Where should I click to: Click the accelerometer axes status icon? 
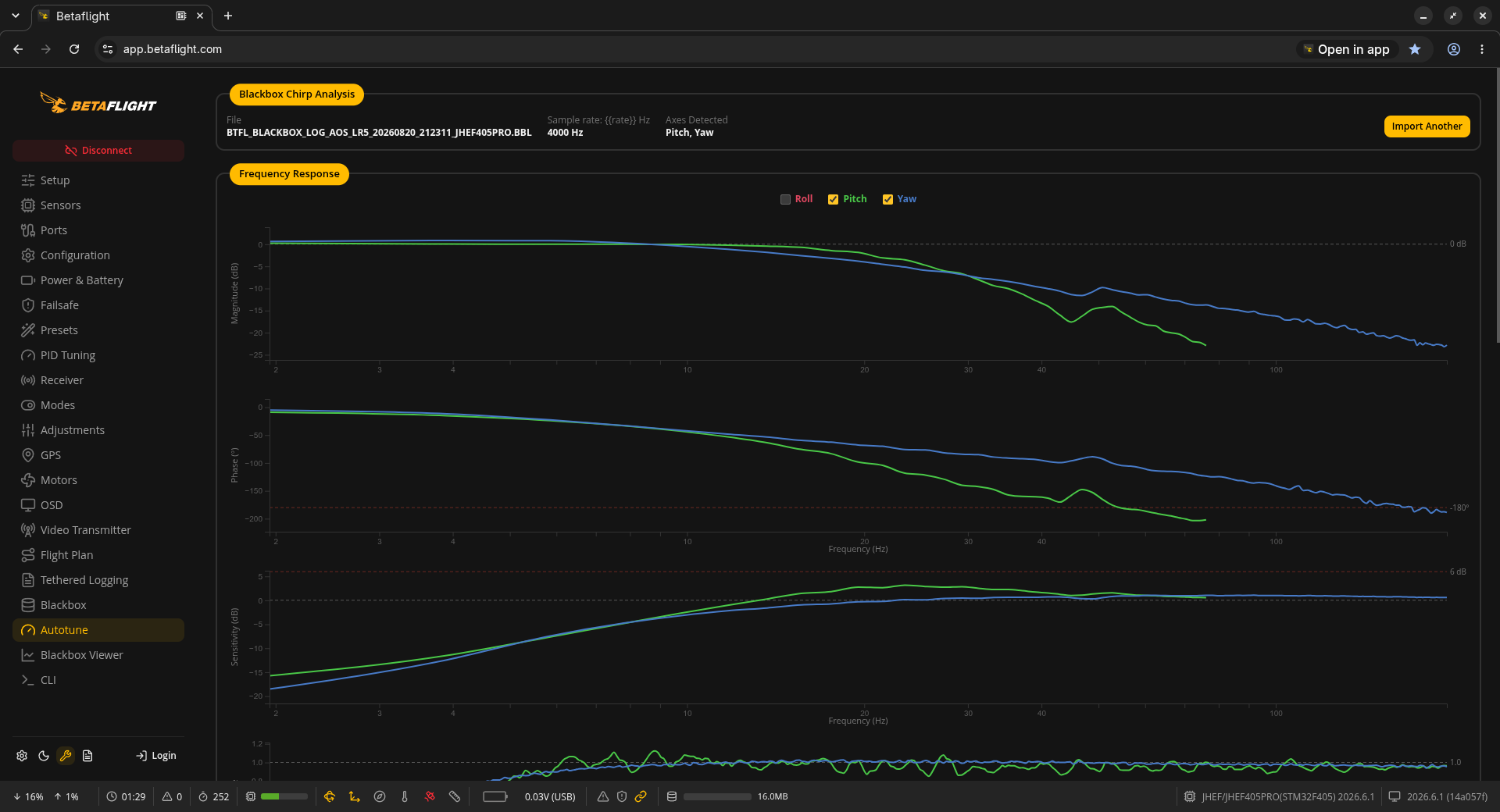pos(355,796)
